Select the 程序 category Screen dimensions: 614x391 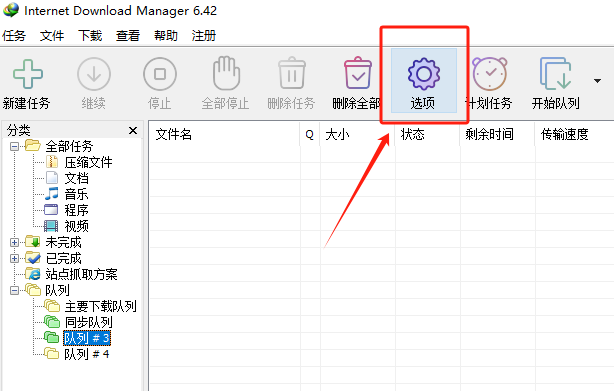point(76,210)
